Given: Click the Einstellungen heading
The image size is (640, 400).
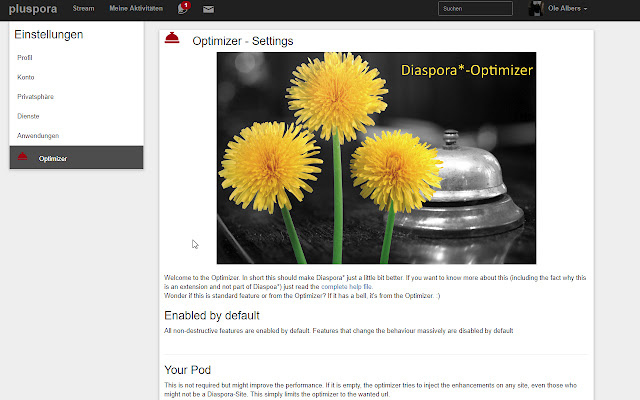Looking at the screenshot, I should click(x=49, y=35).
